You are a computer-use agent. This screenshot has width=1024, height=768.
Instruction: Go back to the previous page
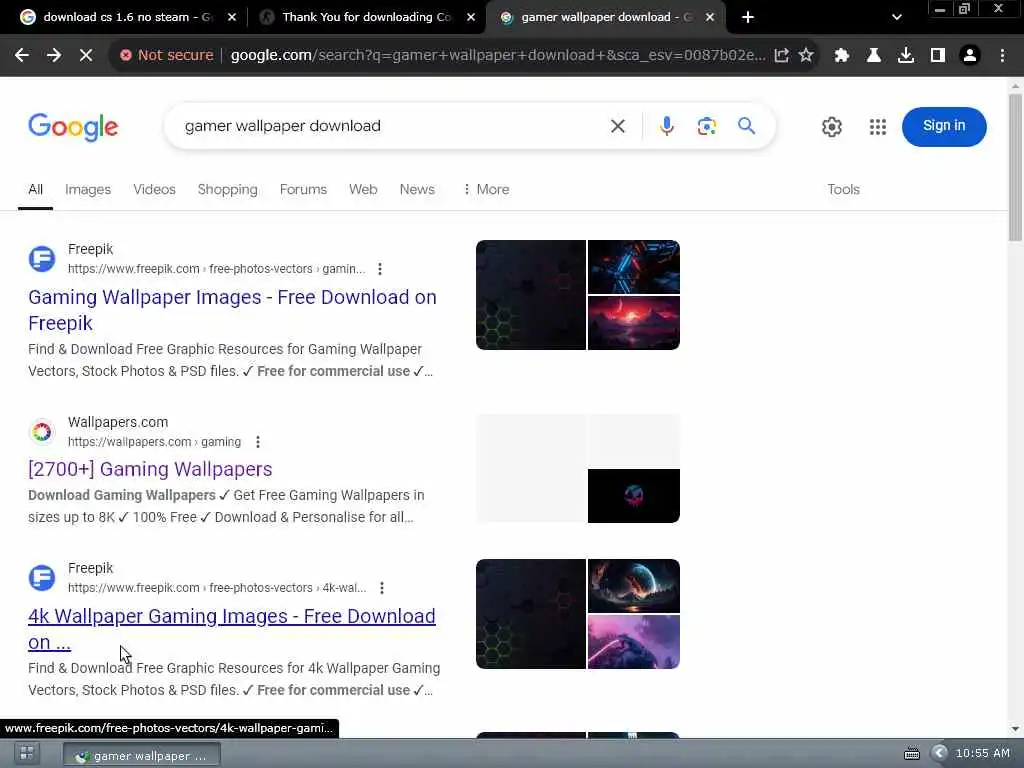click(22, 56)
